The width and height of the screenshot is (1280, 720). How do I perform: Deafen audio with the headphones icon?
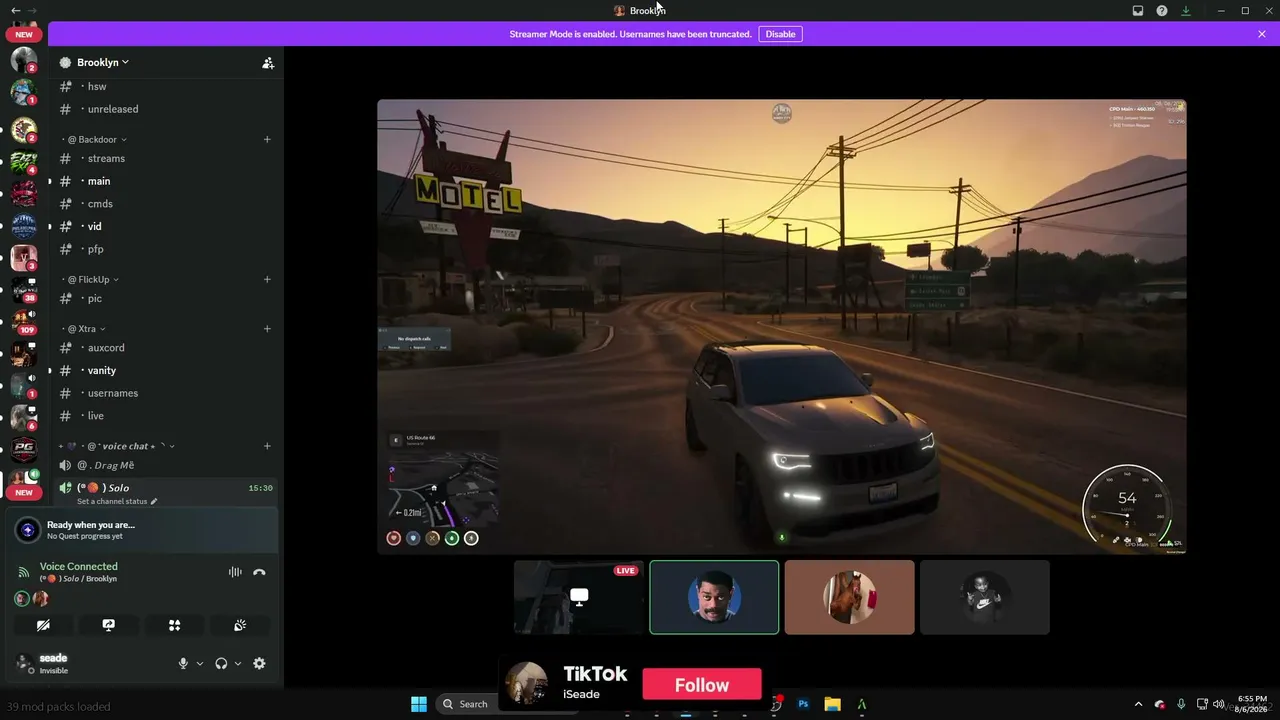[x=221, y=663]
